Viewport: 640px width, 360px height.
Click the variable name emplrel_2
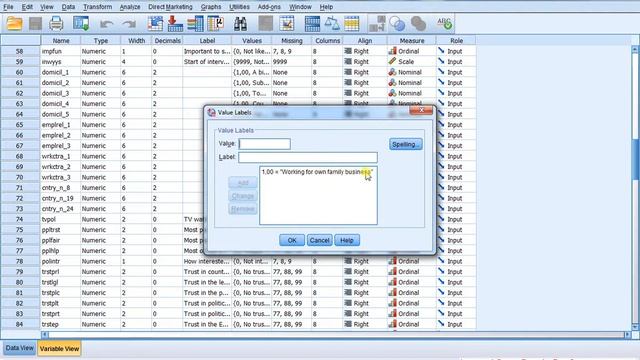point(56,135)
